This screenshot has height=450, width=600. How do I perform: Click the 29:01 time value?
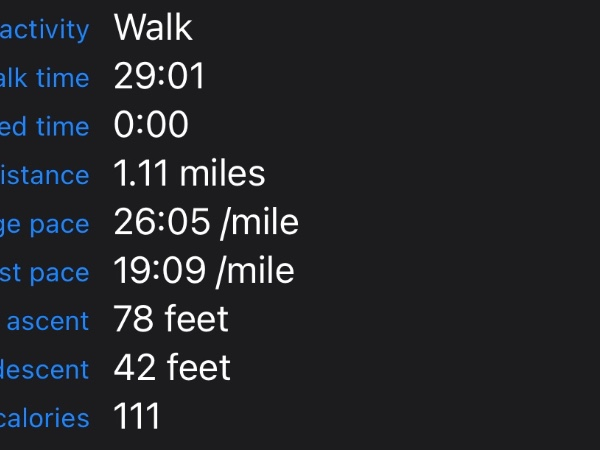159,77
